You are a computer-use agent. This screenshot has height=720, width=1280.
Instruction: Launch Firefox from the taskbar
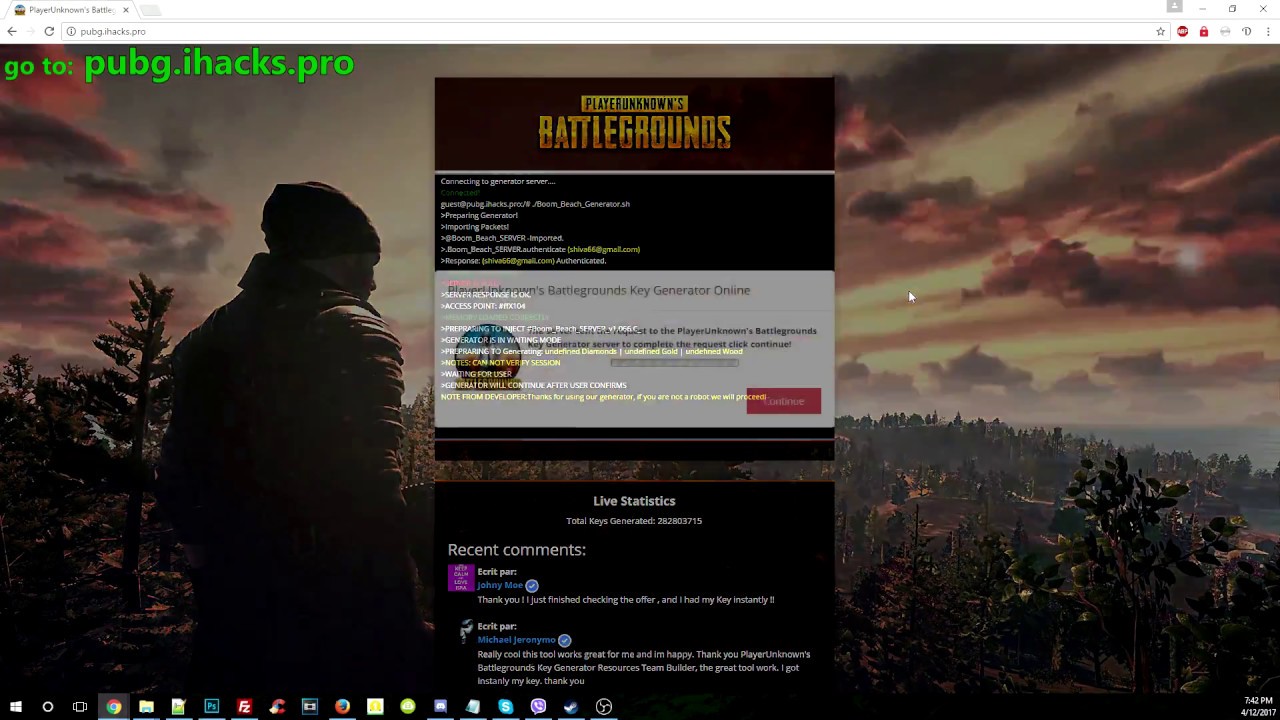pos(342,707)
